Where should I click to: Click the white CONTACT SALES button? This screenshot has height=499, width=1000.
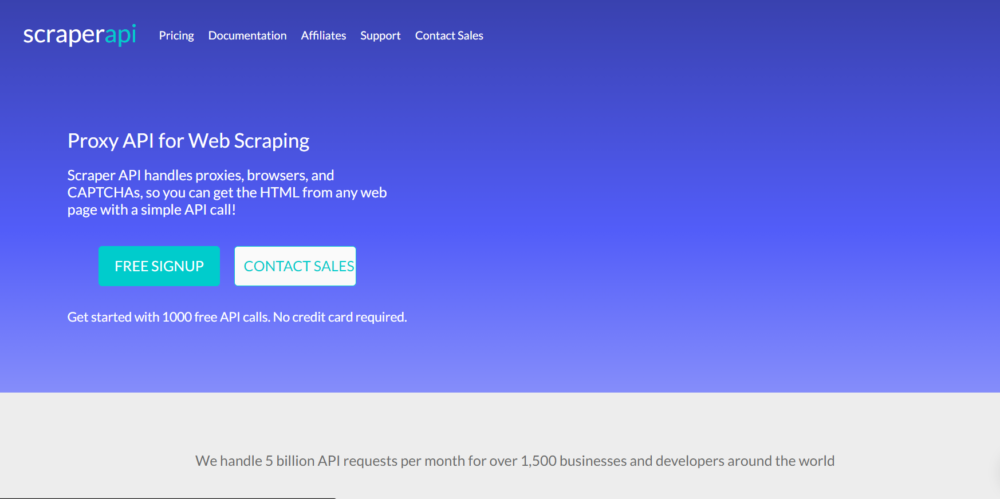(295, 266)
